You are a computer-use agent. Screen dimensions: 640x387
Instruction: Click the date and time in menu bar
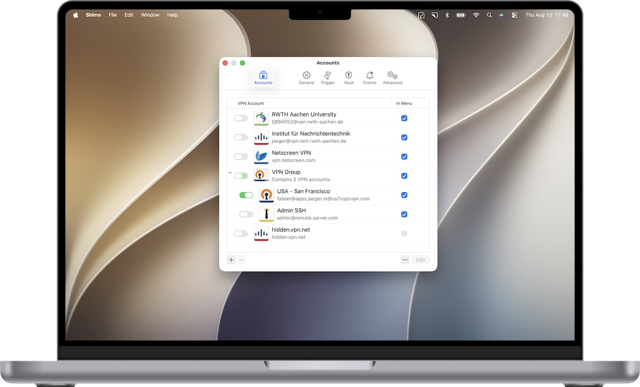(x=547, y=15)
